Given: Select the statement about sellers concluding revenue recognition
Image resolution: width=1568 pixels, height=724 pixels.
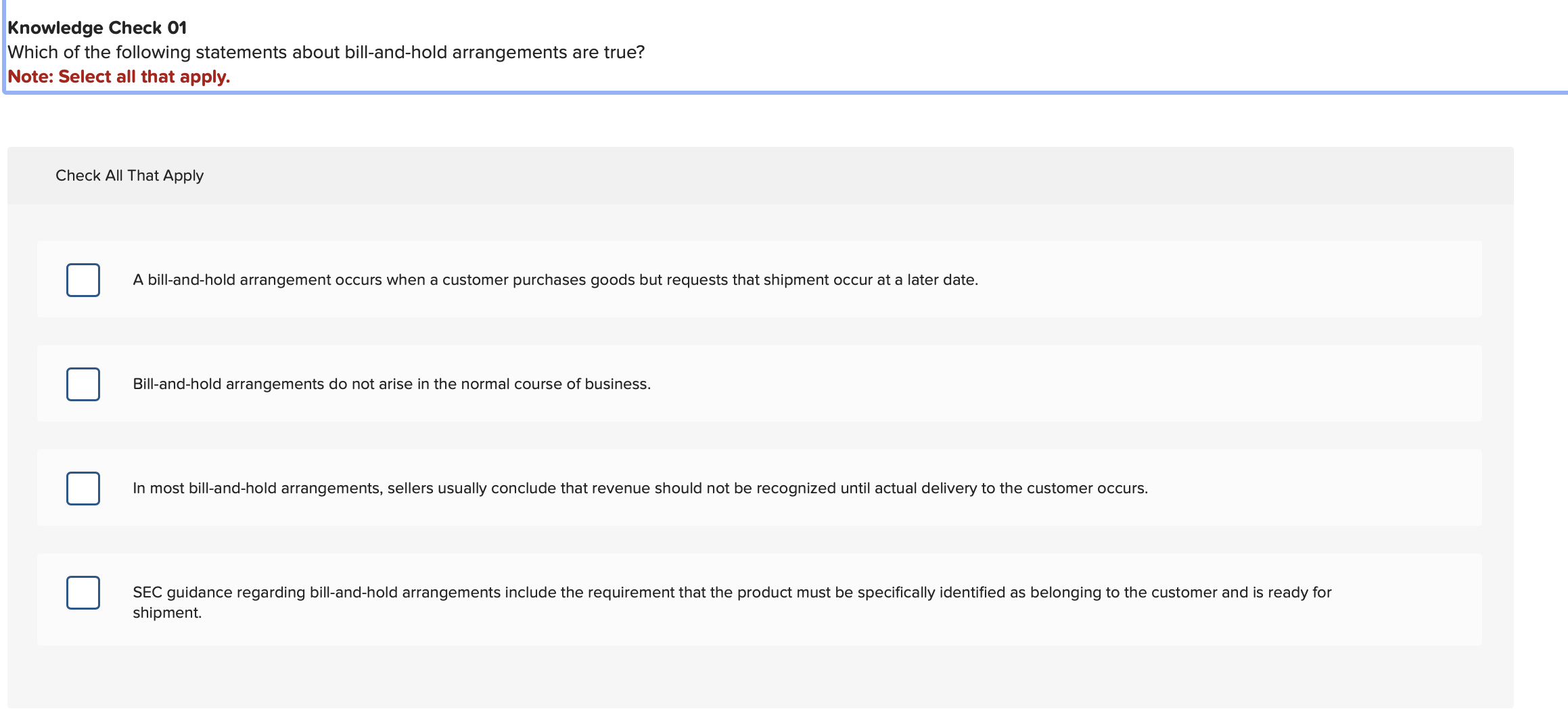Looking at the screenshot, I should pos(639,488).
